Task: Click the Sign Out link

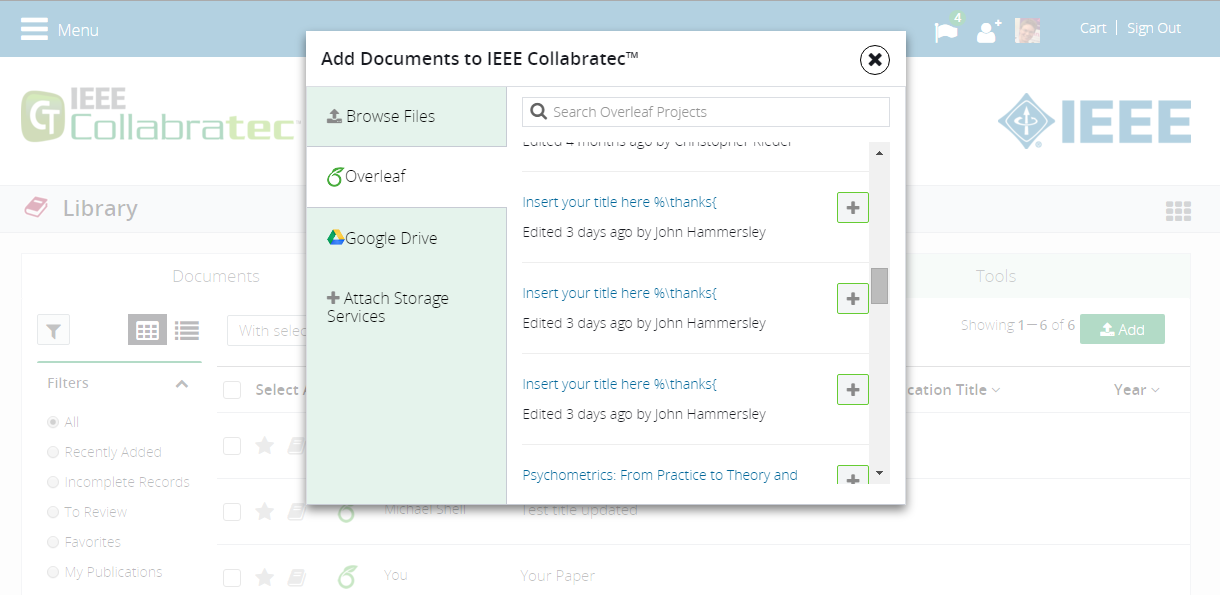Action: click(1153, 28)
